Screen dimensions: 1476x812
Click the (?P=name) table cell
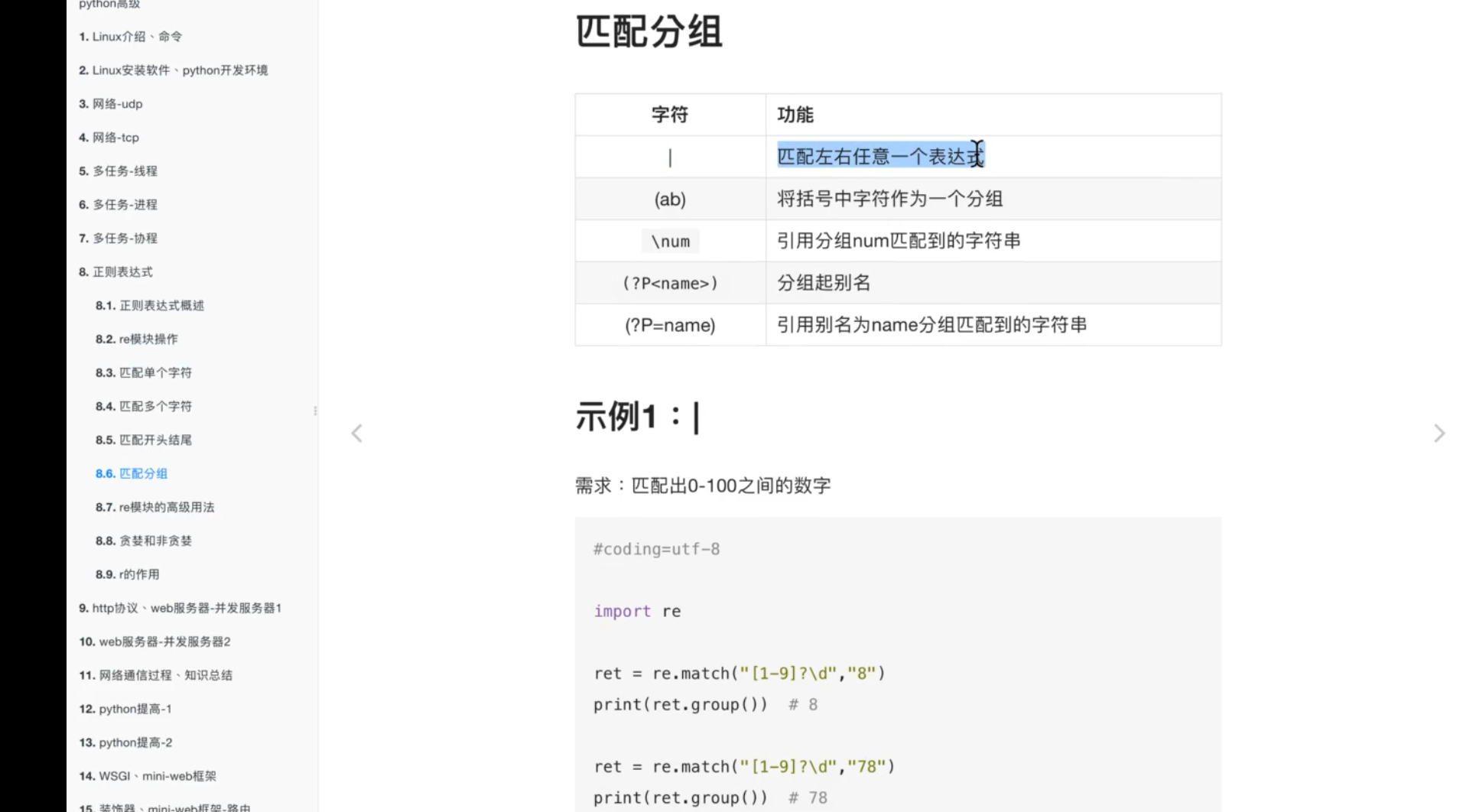click(x=670, y=326)
